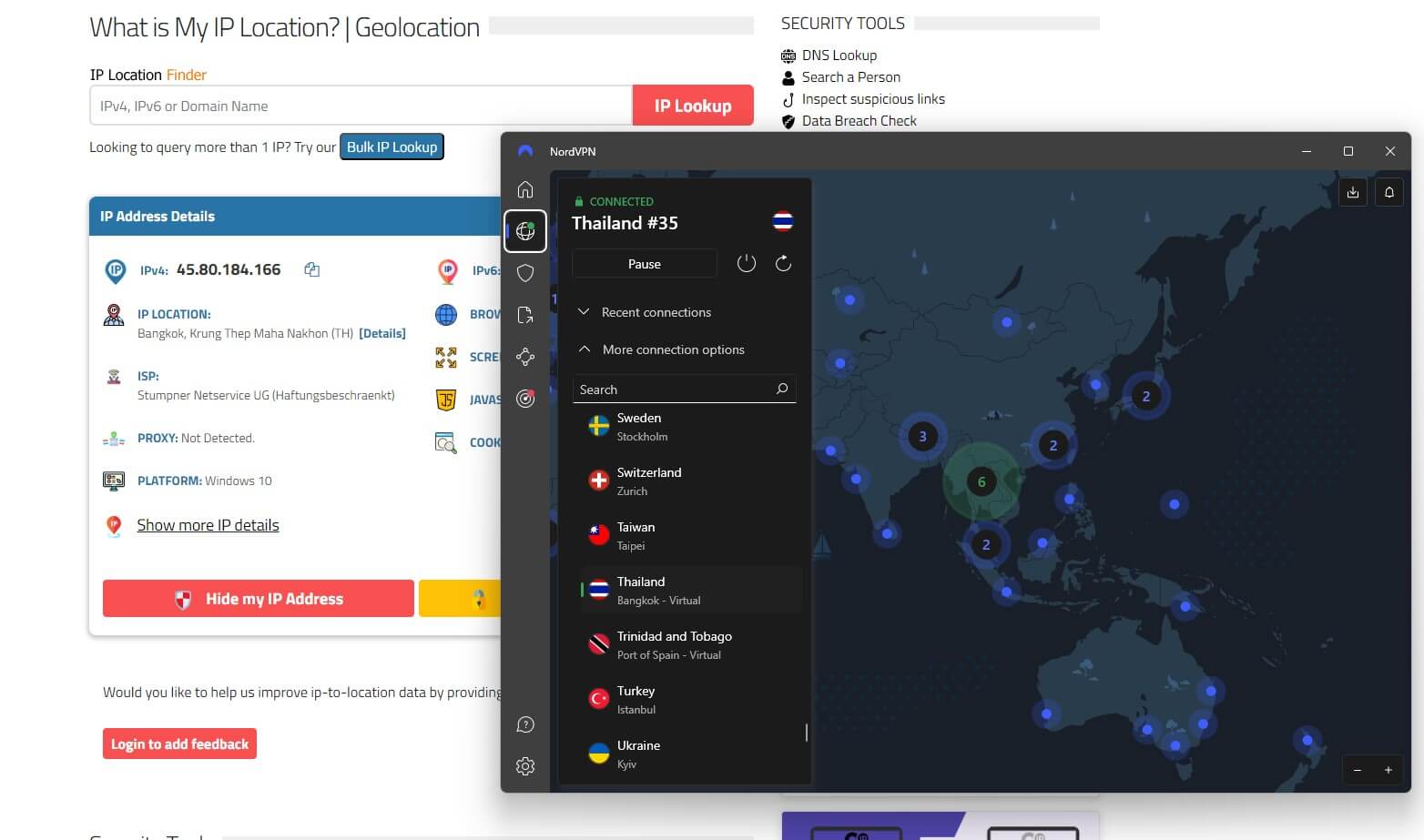Image resolution: width=1424 pixels, height=840 pixels.
Task: Click Hide my IP Address button
Action: (x=259, y=598)
